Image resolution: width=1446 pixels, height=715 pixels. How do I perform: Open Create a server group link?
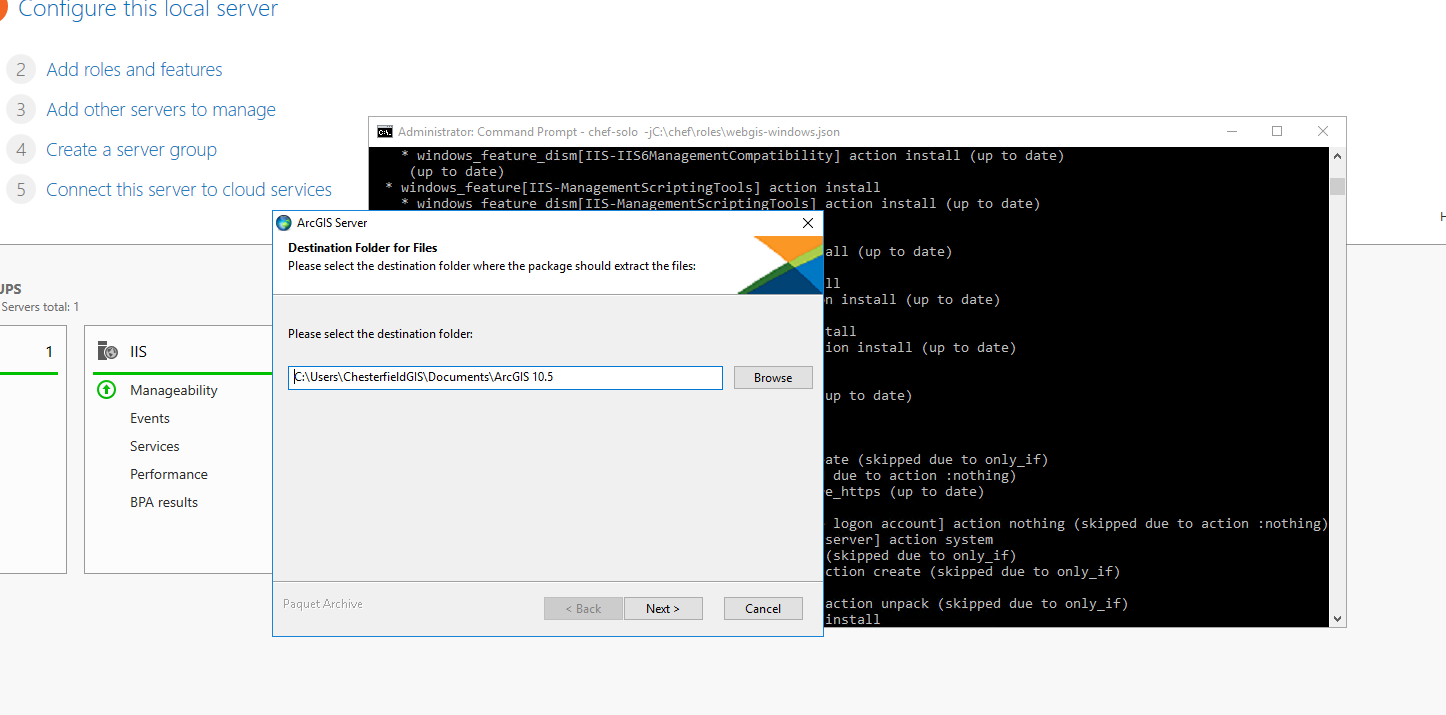click(x=131, y=149)
